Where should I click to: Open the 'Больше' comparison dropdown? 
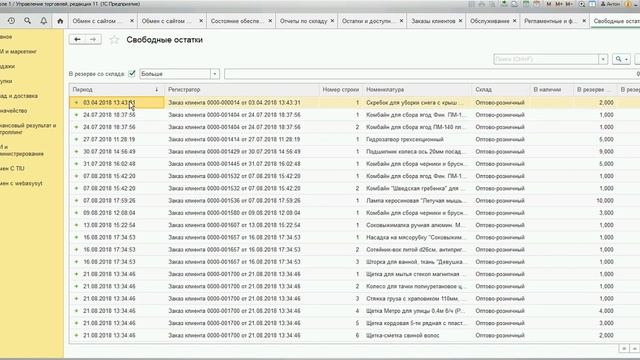[x=215, y=74]
